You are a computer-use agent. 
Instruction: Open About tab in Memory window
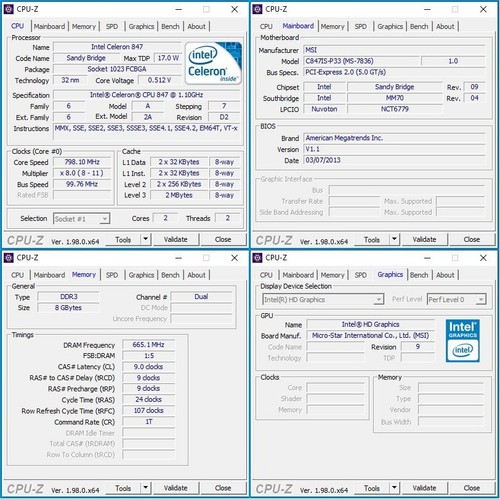(196, 275)
